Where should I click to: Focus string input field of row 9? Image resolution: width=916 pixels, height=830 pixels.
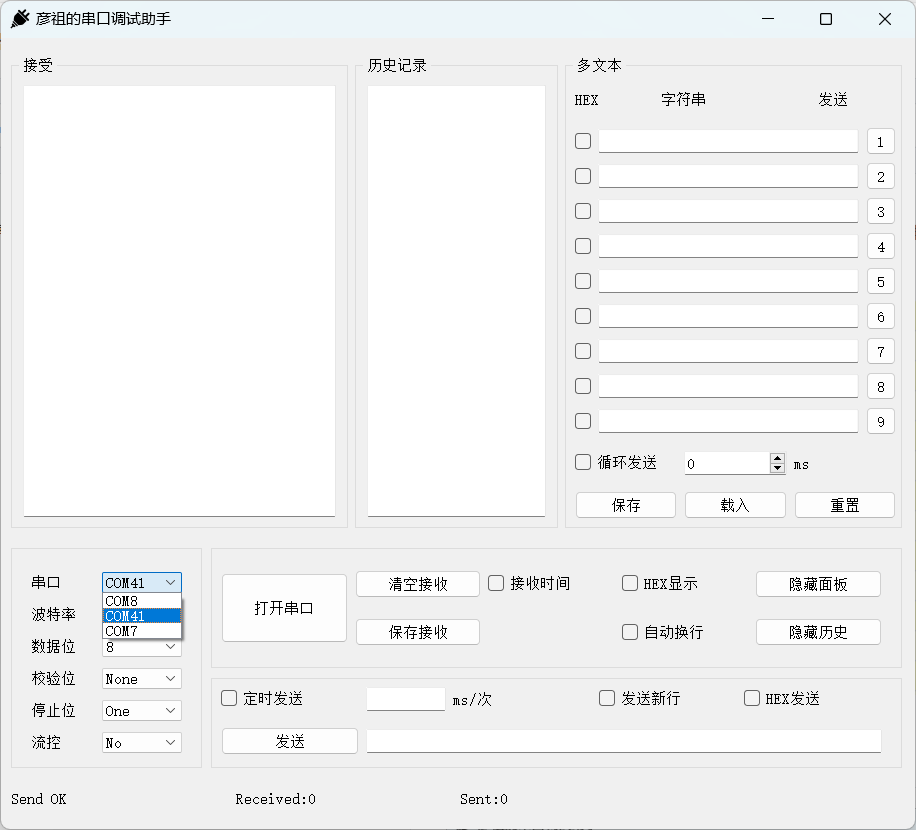coord(728,422)
